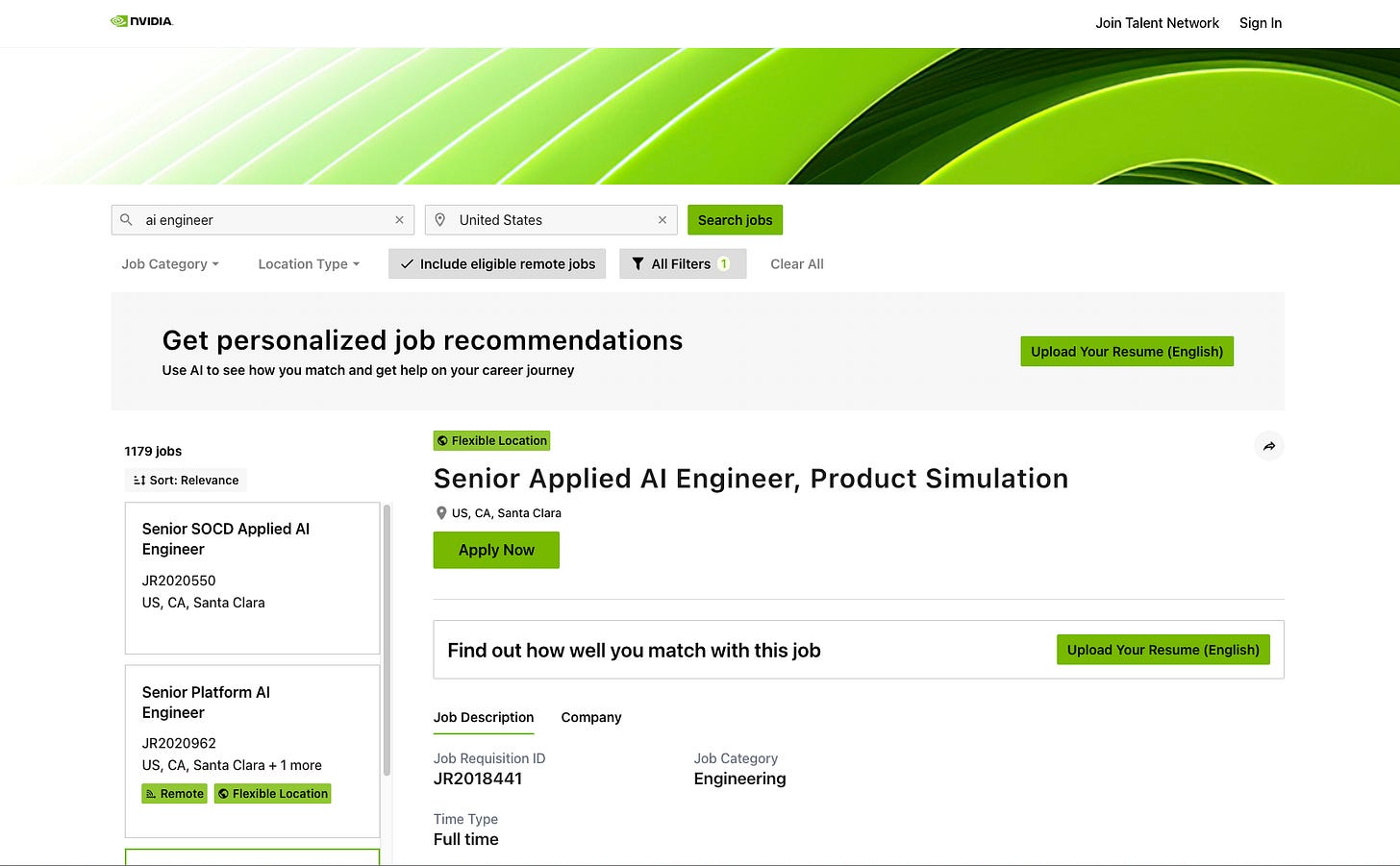Viewport: 1400px width, 866px height.
Task: Click the funnel icon in All Filters
Action: click(x=637, y=263)
